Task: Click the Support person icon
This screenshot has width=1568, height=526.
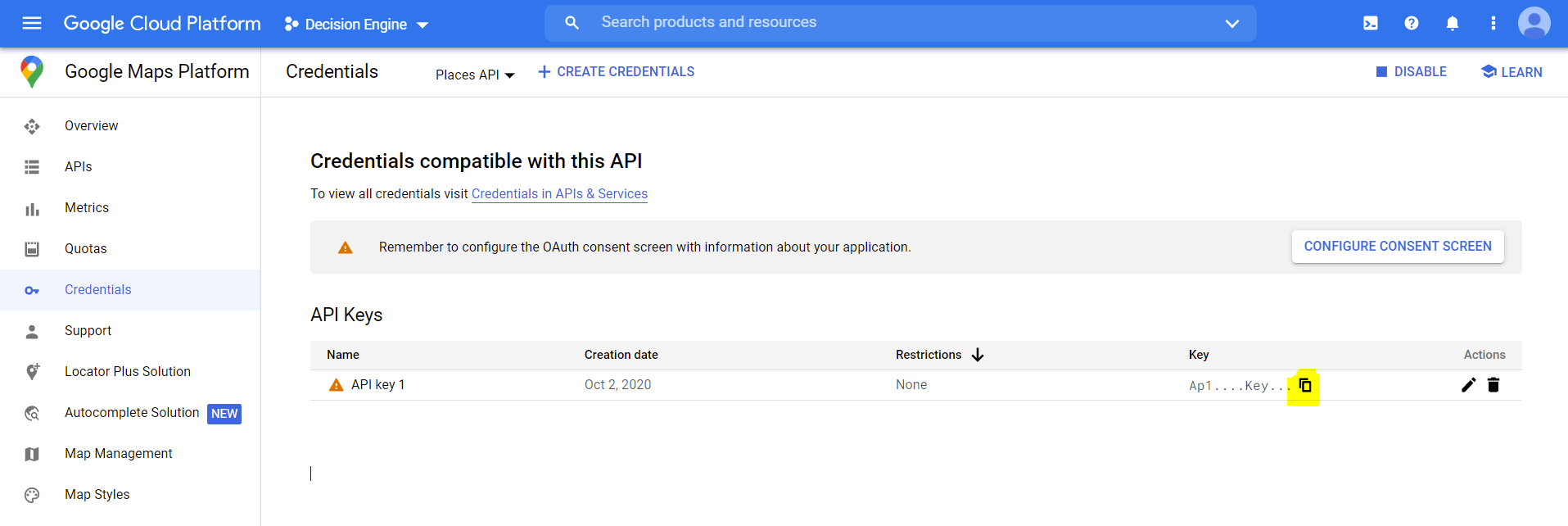Action: point(32,332)
